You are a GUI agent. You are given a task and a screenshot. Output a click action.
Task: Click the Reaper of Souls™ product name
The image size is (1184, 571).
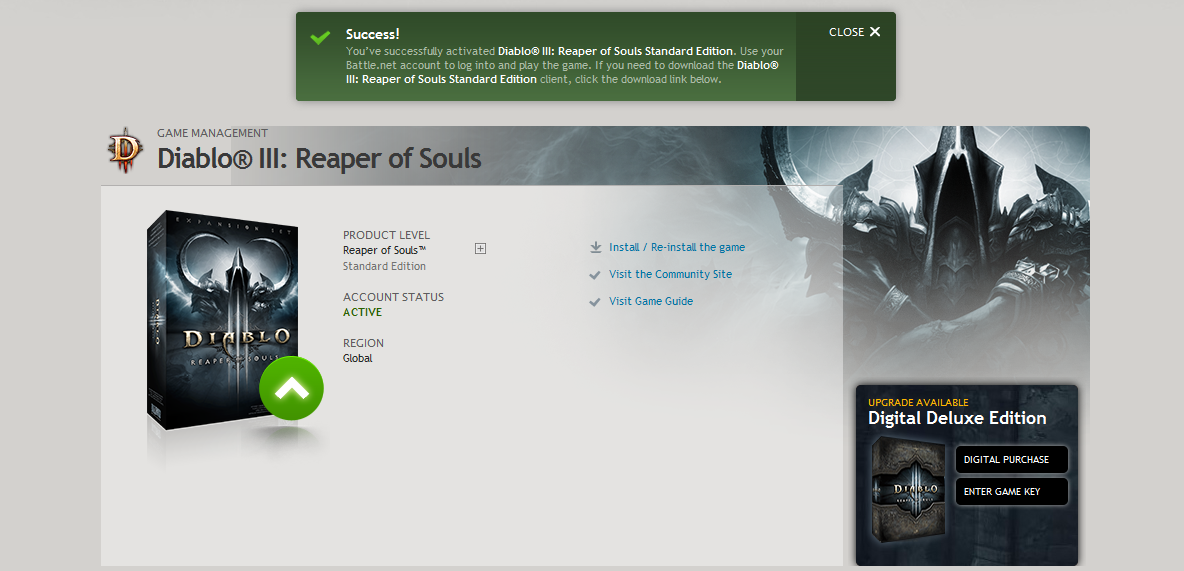385,250
